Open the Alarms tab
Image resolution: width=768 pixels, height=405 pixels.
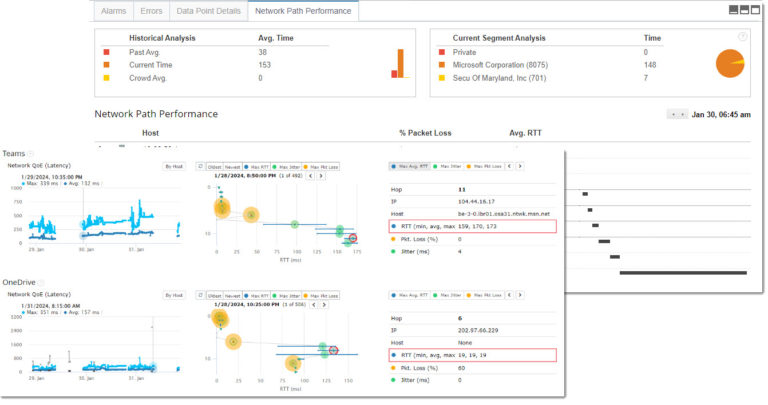tap(114, 11)
